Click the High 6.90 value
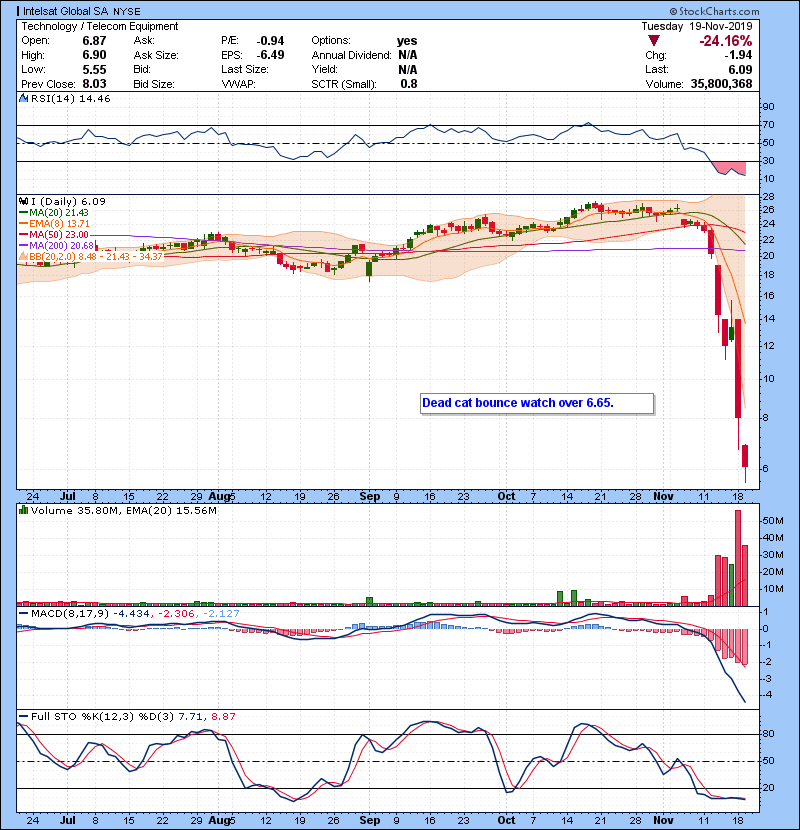Image resolution: width=800 pixels, height=830 pixels. (94, 55)
